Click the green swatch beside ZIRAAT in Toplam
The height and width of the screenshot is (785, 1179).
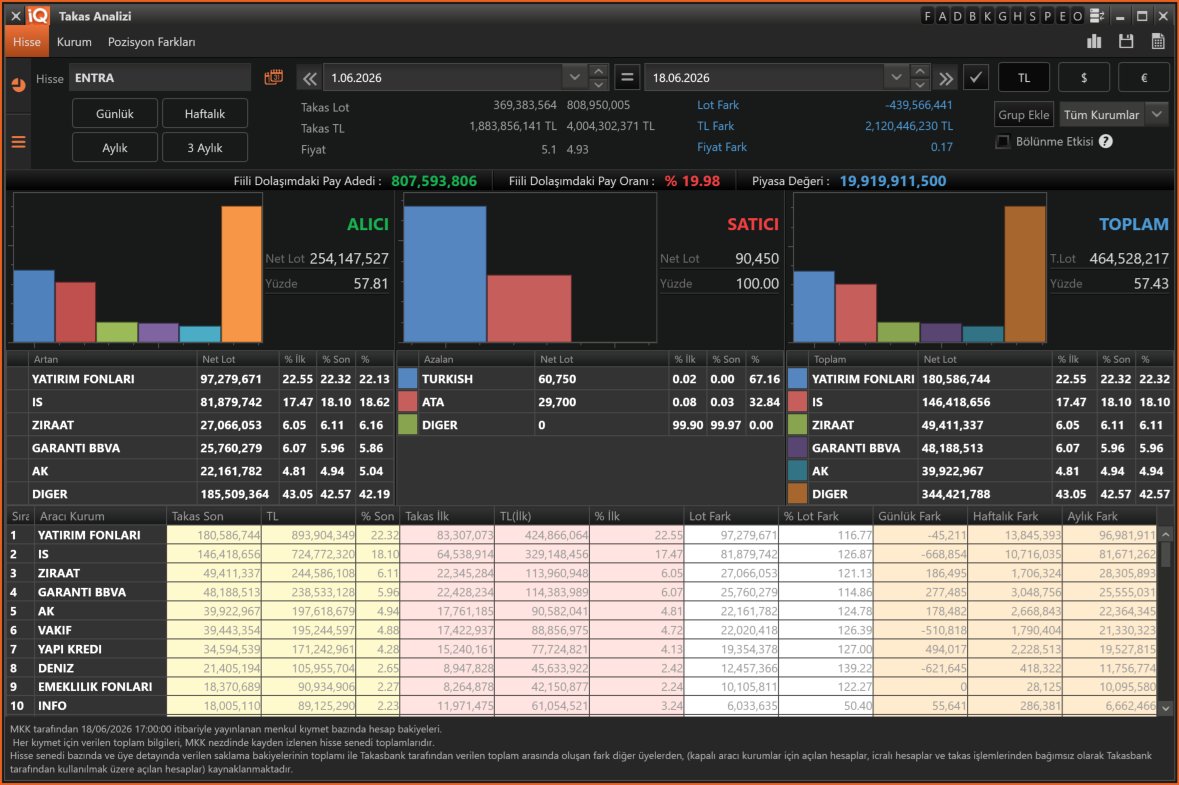(x=797, y=425)
